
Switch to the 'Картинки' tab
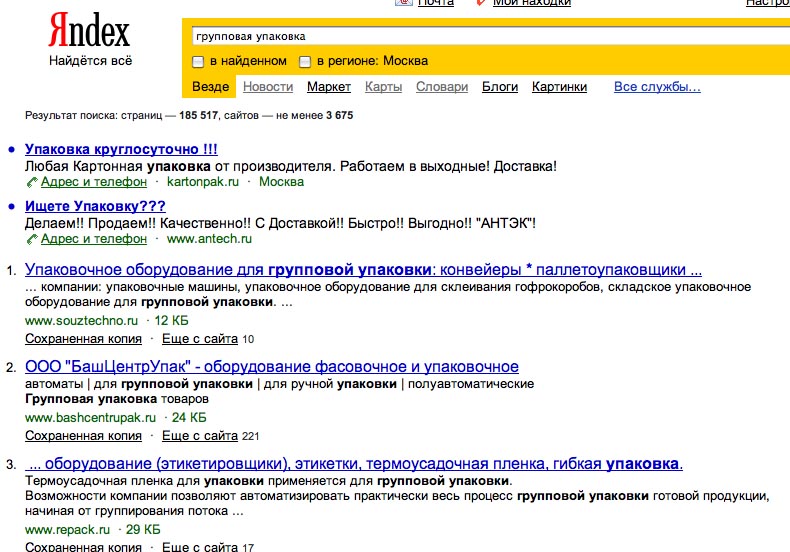(x=559, y=87)
